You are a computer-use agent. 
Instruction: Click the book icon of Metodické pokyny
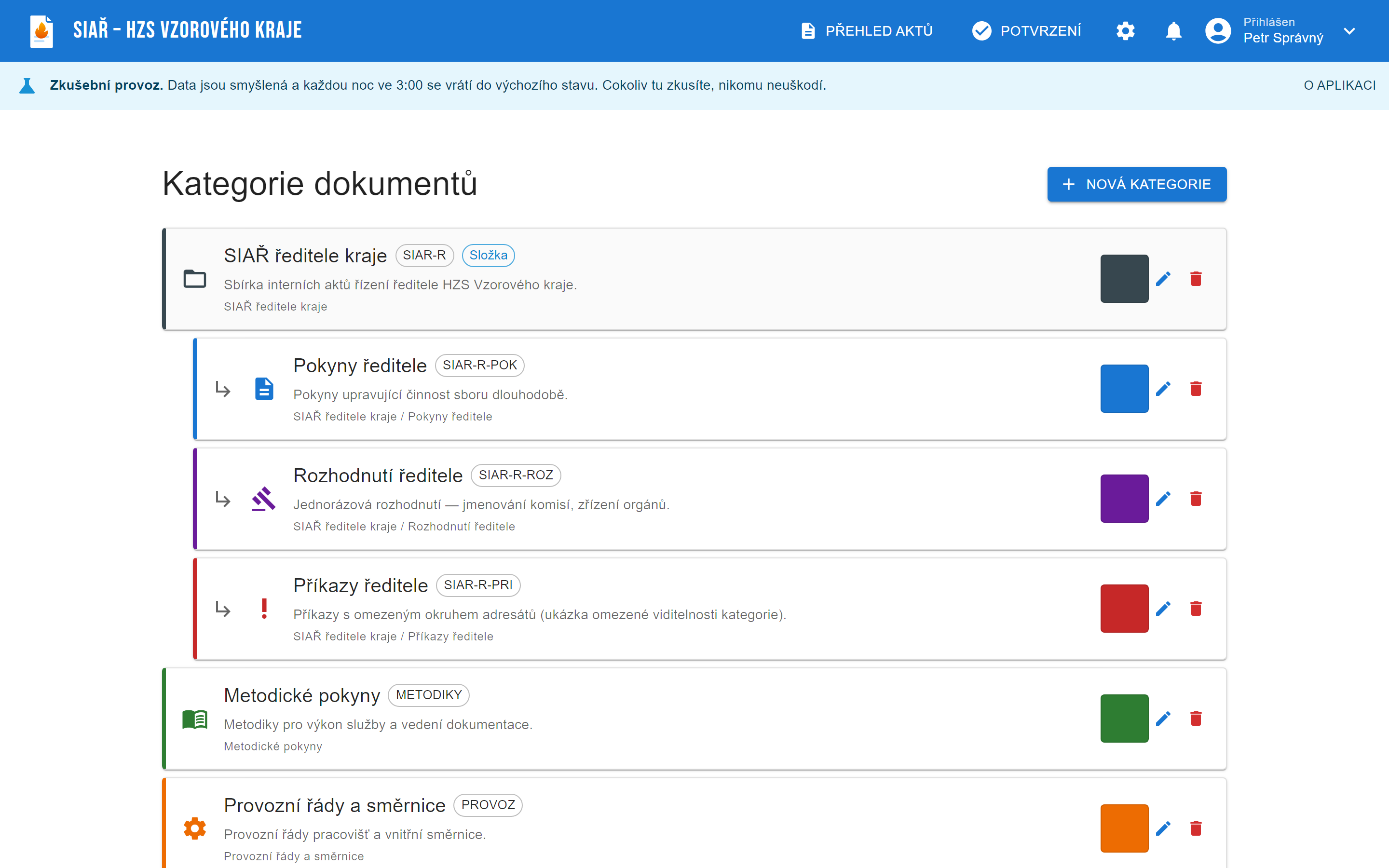click(x=194, y=719)
